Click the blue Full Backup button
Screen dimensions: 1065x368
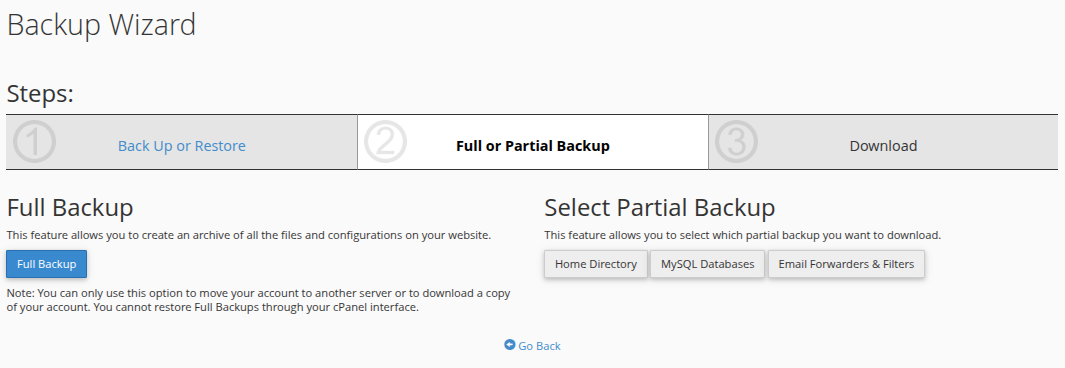tap(46, 264)
